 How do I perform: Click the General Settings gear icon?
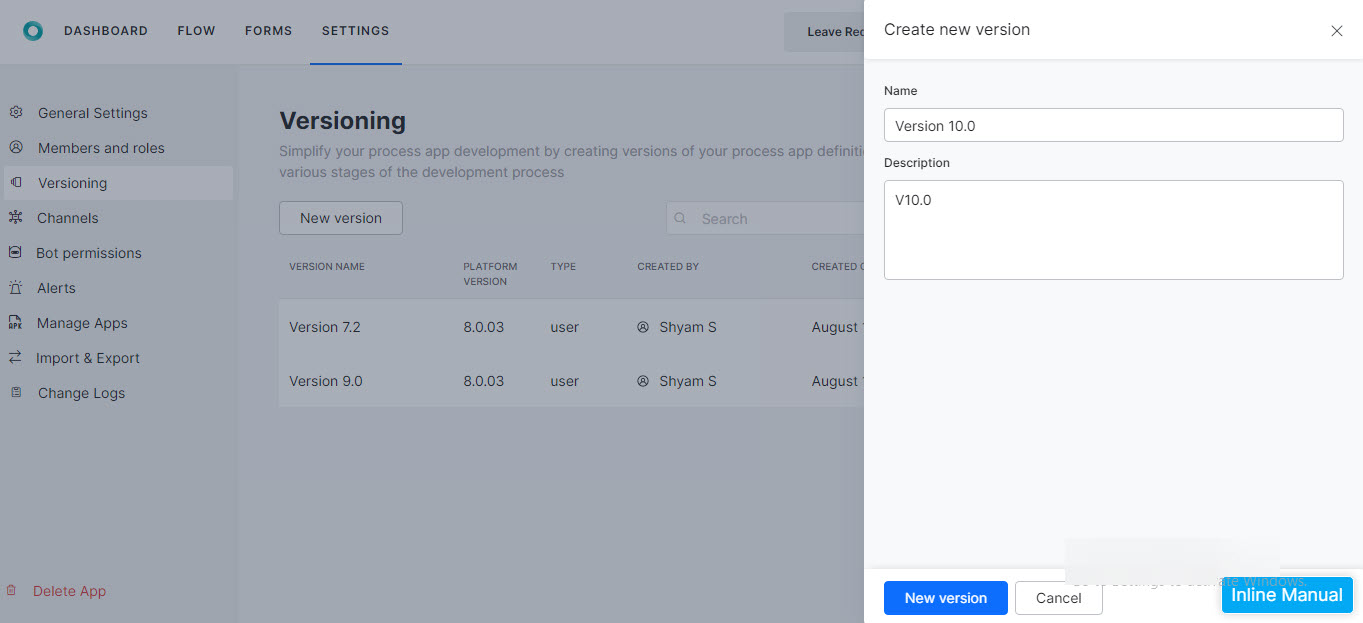tap(16, 113)
